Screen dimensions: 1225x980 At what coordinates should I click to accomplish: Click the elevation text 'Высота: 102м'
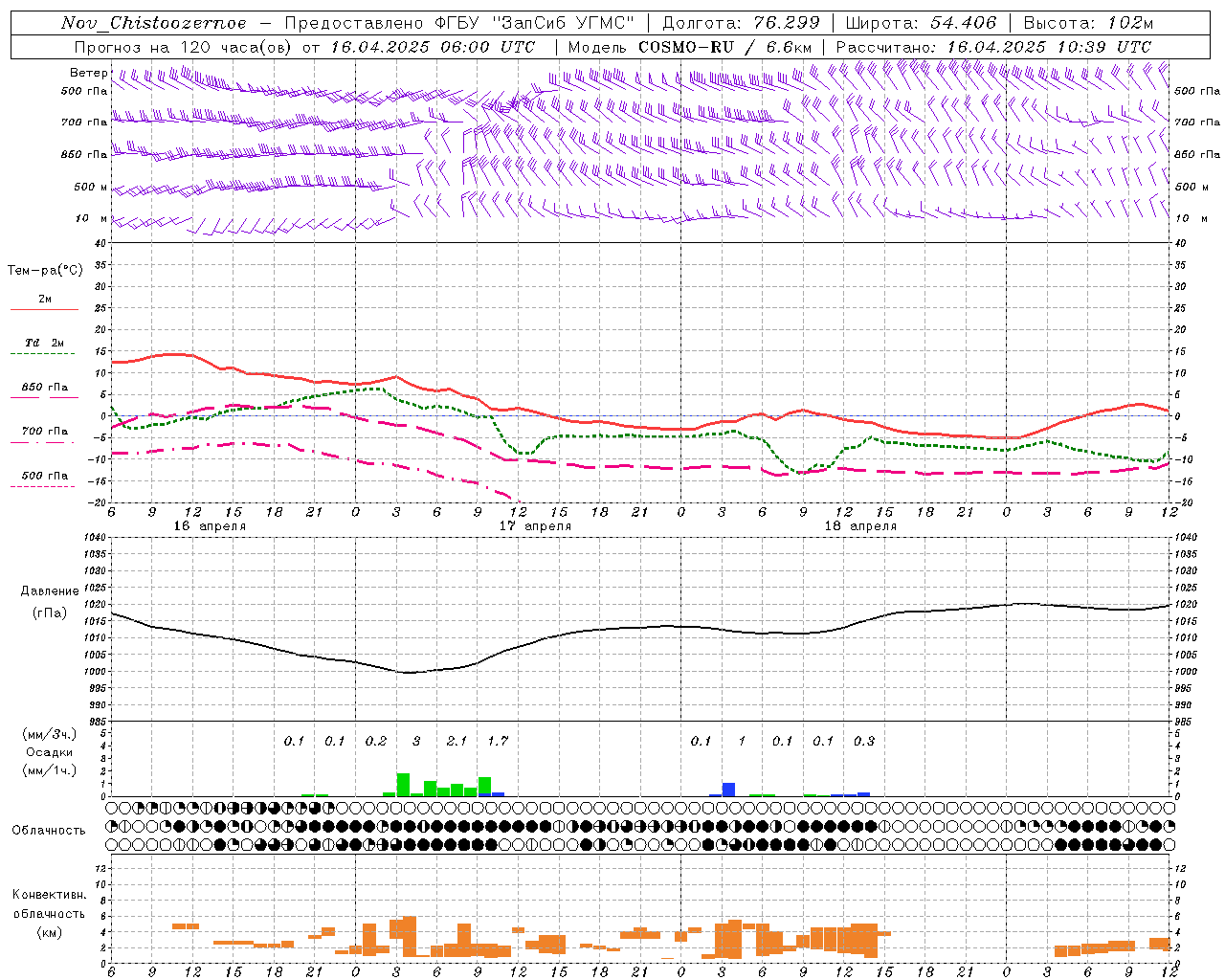click(x=1088, y=23)
